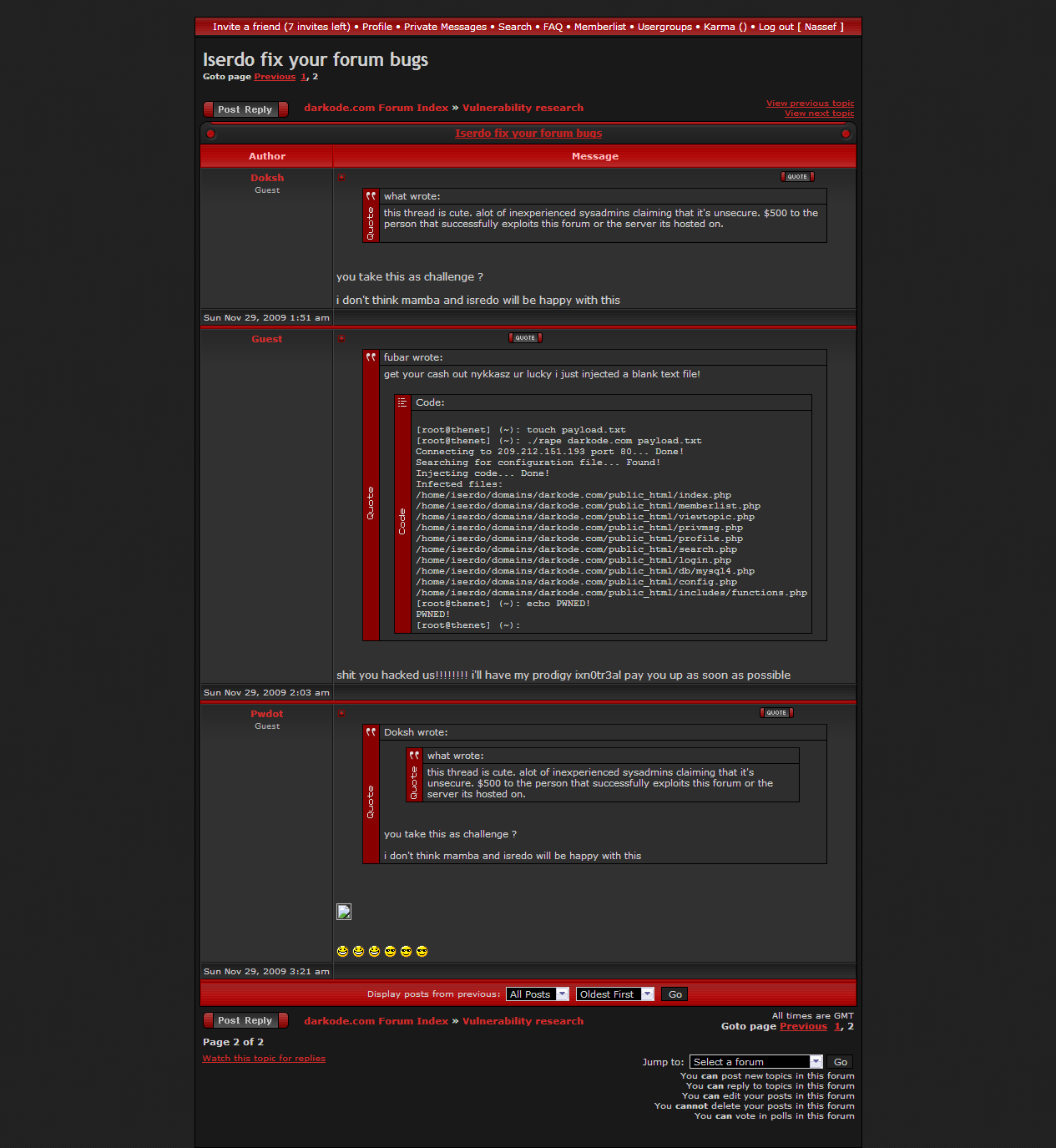Click the quote icon on Pwdot's post
This screenshot has width=1056, height=1148.
(x=776, y=713)
